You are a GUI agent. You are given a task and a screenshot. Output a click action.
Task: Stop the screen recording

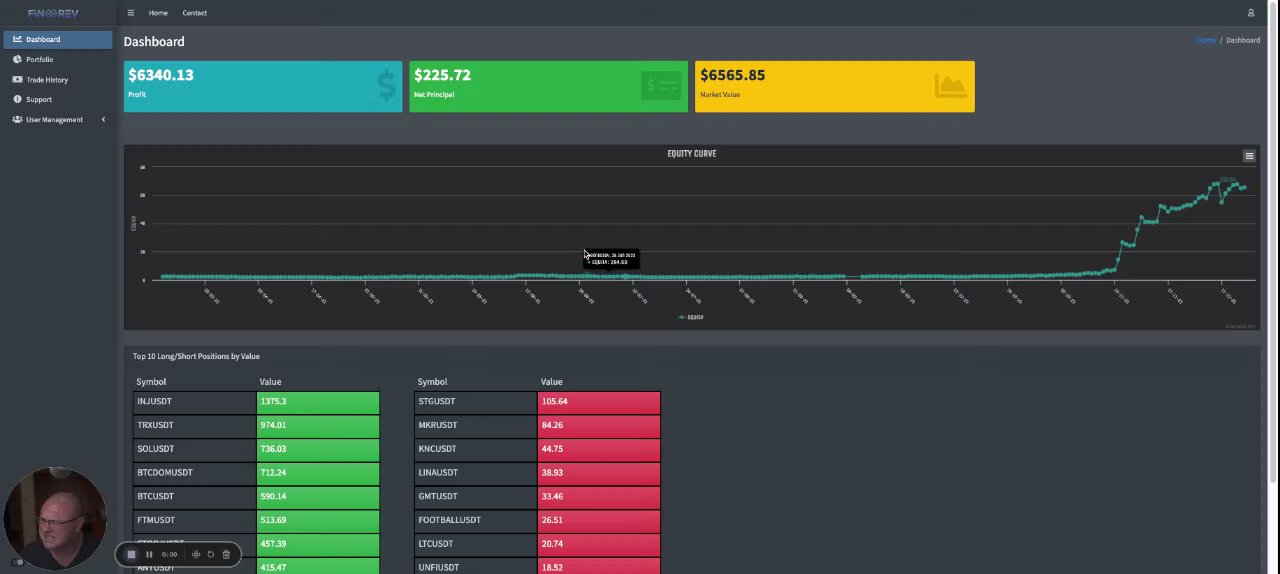tap(131, 554)
